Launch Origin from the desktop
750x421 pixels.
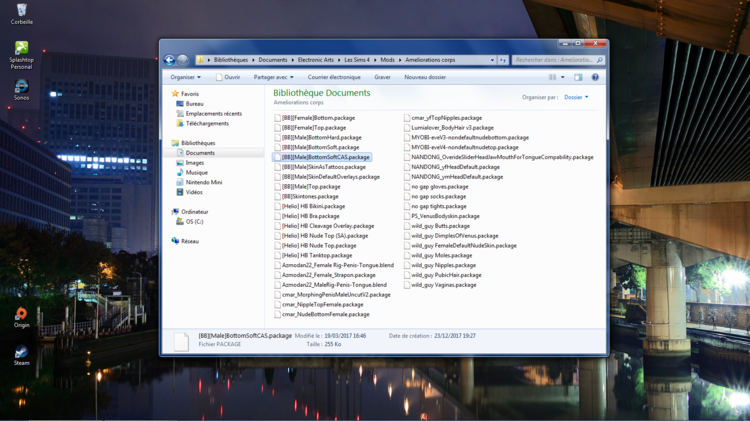click(x=22, y=318)
